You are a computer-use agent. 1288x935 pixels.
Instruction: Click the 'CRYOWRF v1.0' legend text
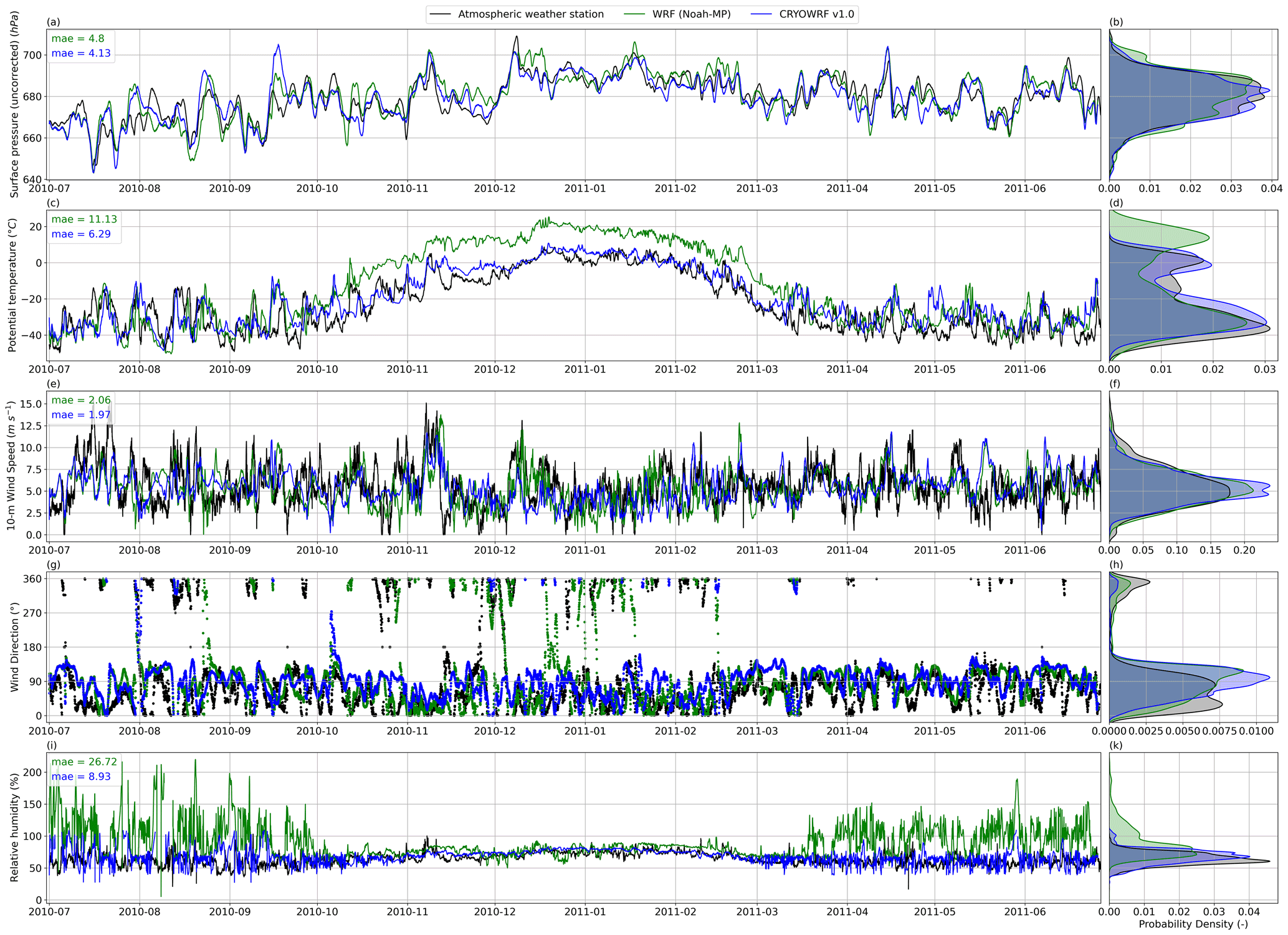point(816,14)
